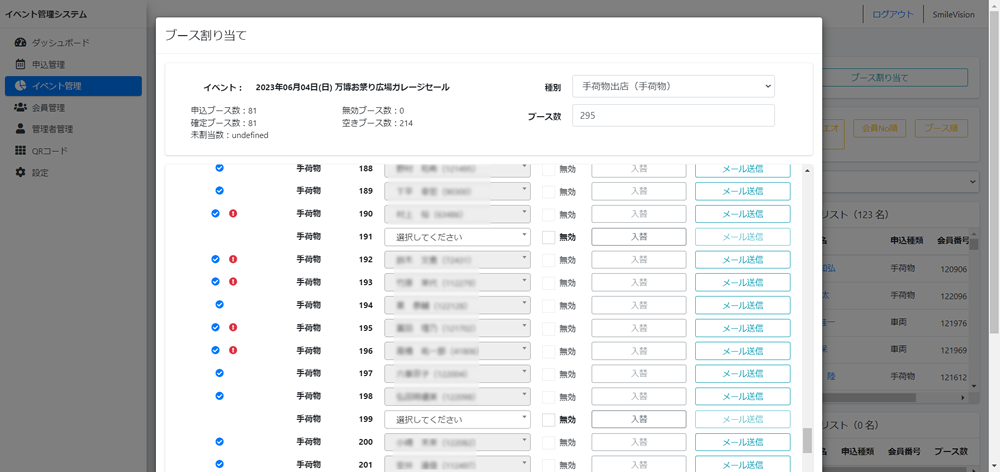Click red warning icon on booth 196
Image resolution: width=1000 pixels, height=472 pixels.
tap(233, 350)
